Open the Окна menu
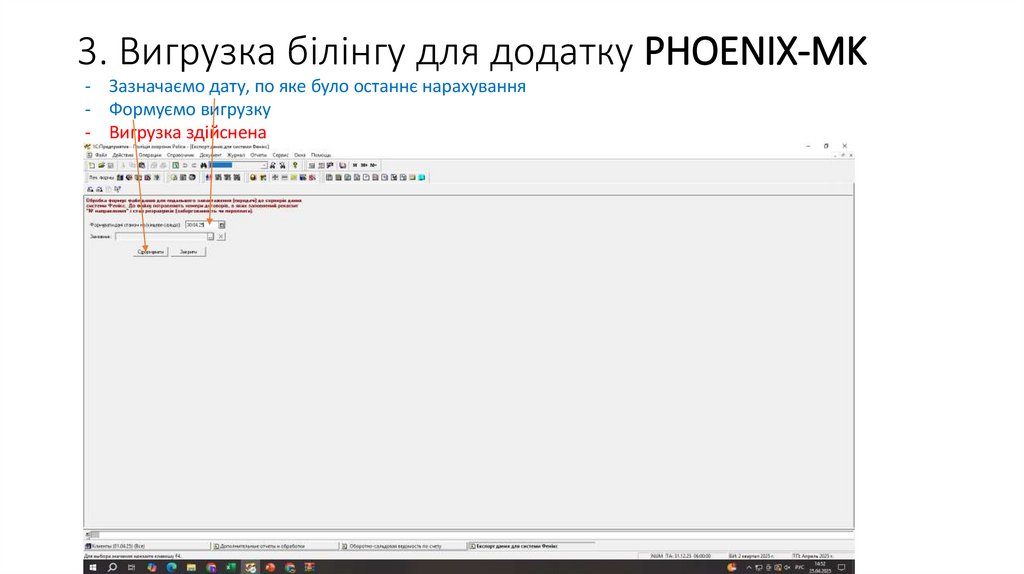 (x=300, y=155)
